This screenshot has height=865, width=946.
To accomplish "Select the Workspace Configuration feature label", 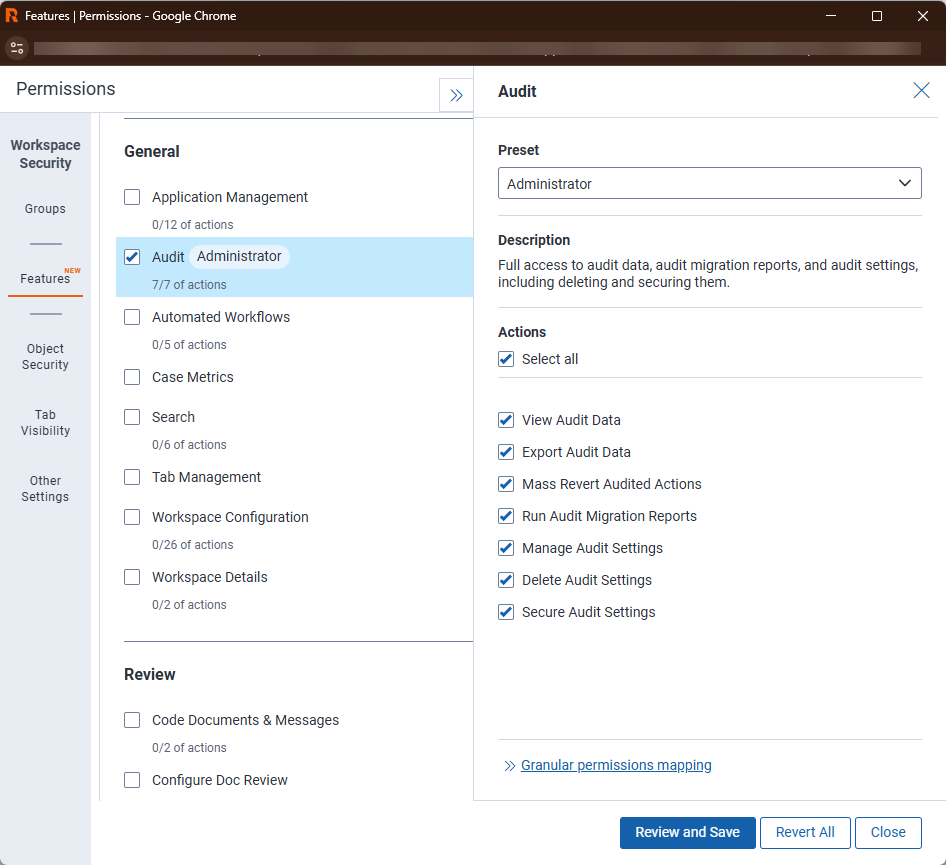I will (230, 518).
